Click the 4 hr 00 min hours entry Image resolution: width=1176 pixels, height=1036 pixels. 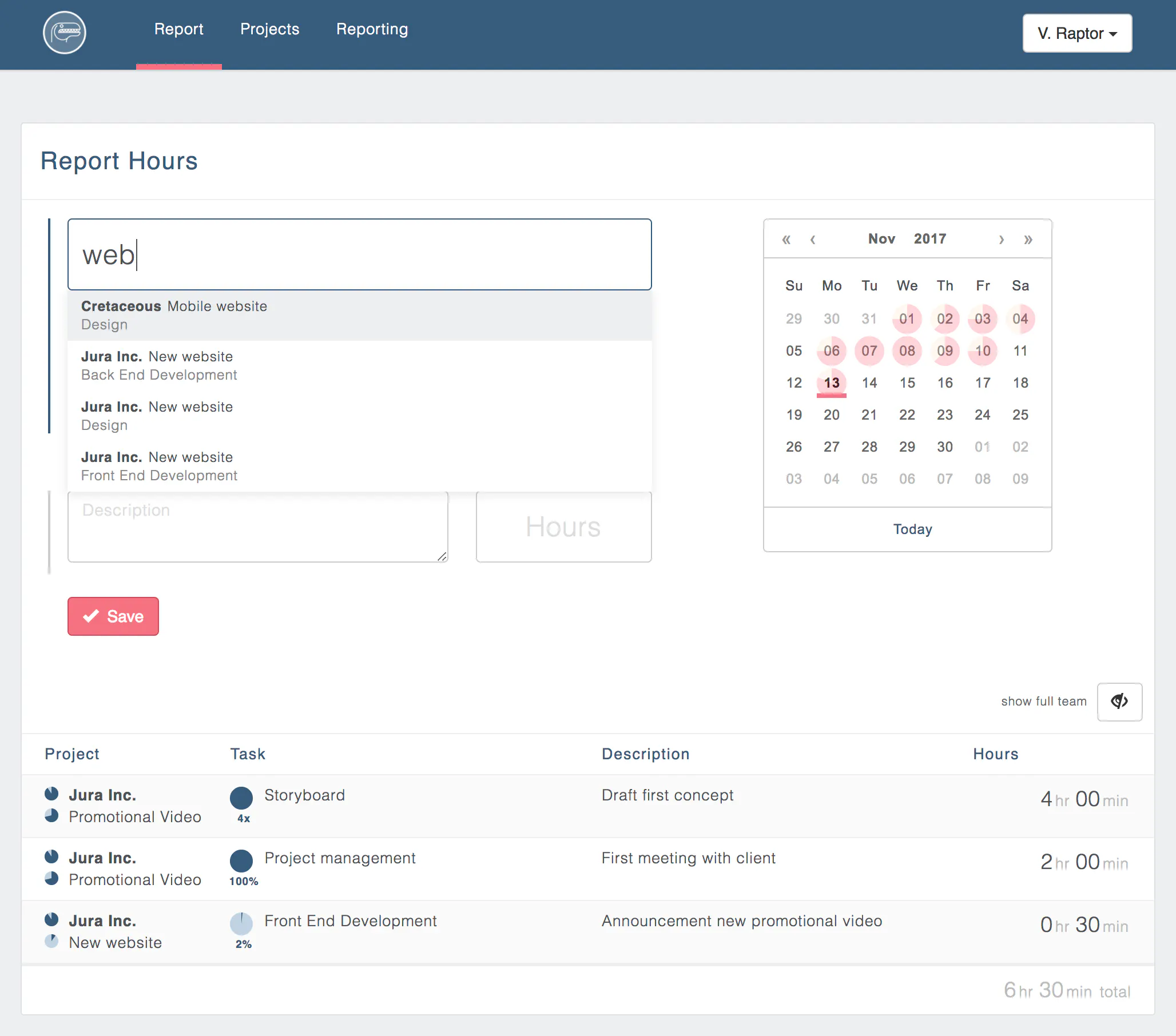[1084, 799]
